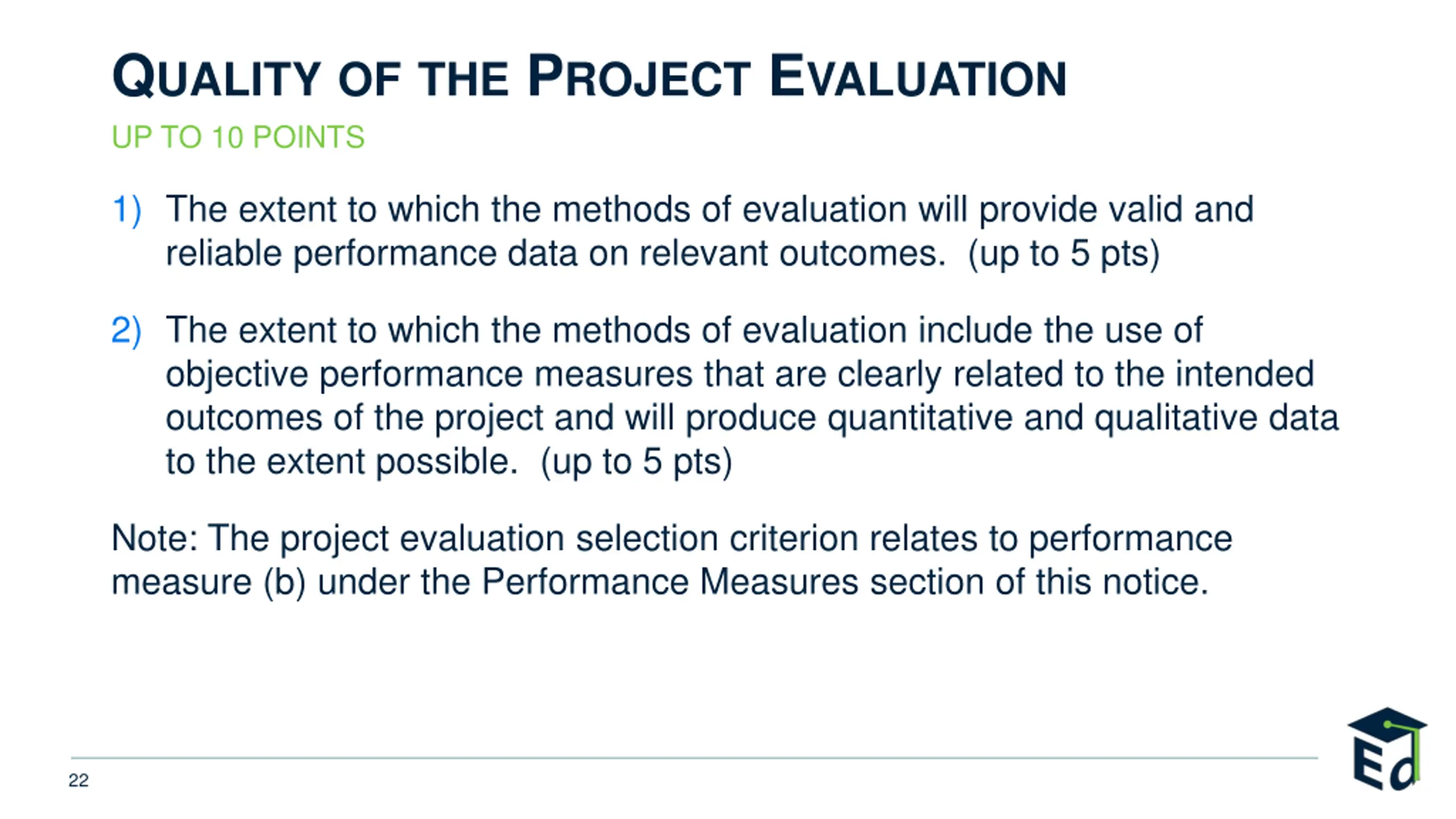Click the slide page number 22
Image resolution: width=1456 pixels, height=819 pixels.
pos(78,780)
